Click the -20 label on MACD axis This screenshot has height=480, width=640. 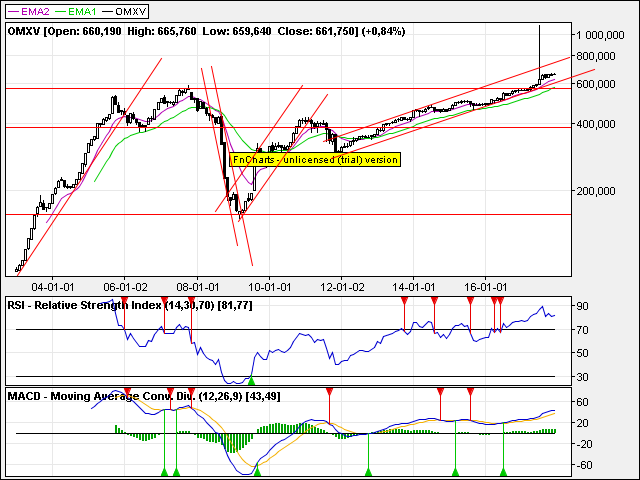tap(582, 444)
